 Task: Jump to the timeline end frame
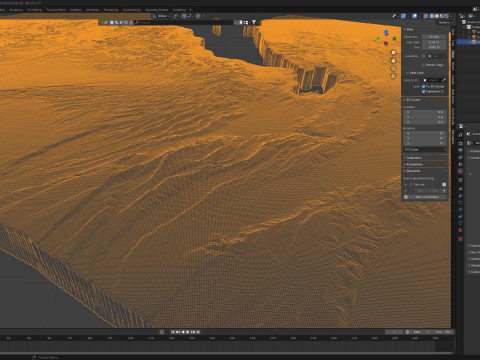click(198, 332)
